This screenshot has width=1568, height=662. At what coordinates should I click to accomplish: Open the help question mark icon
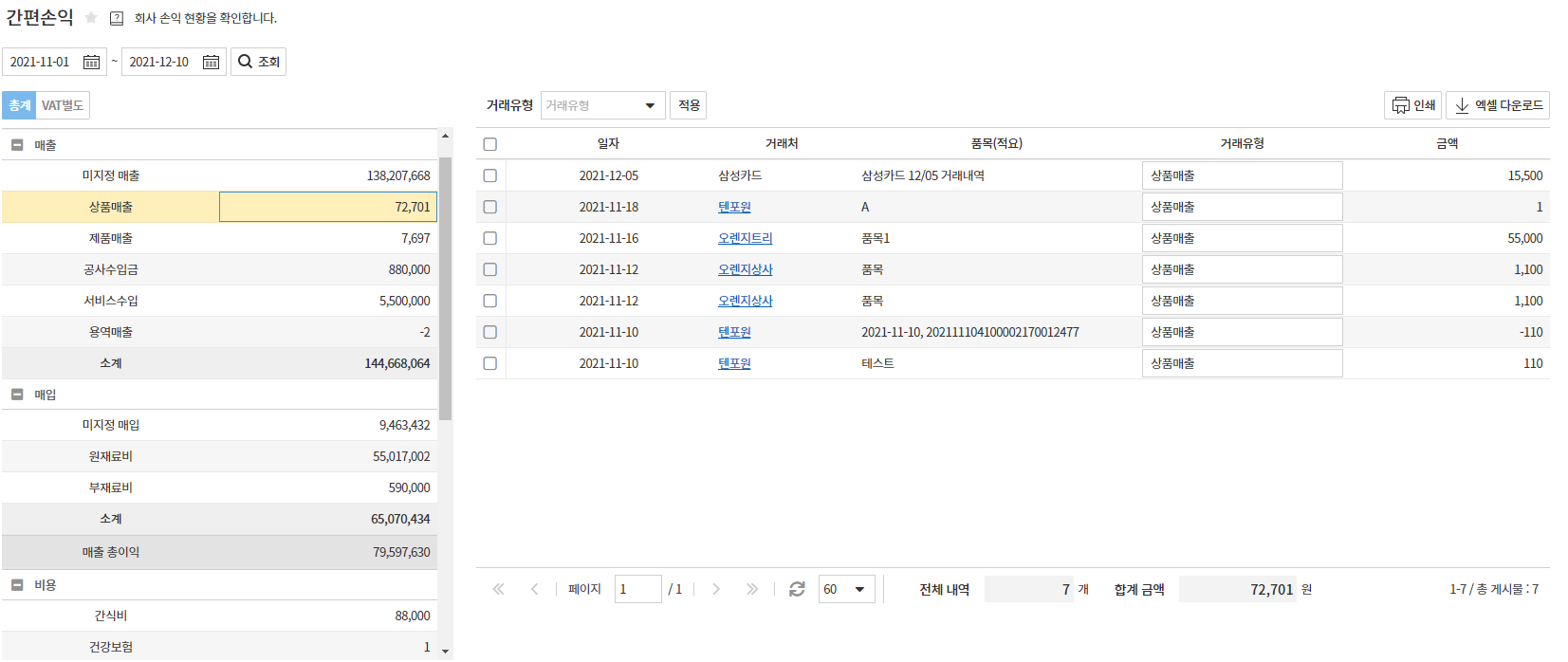point(117,18)
